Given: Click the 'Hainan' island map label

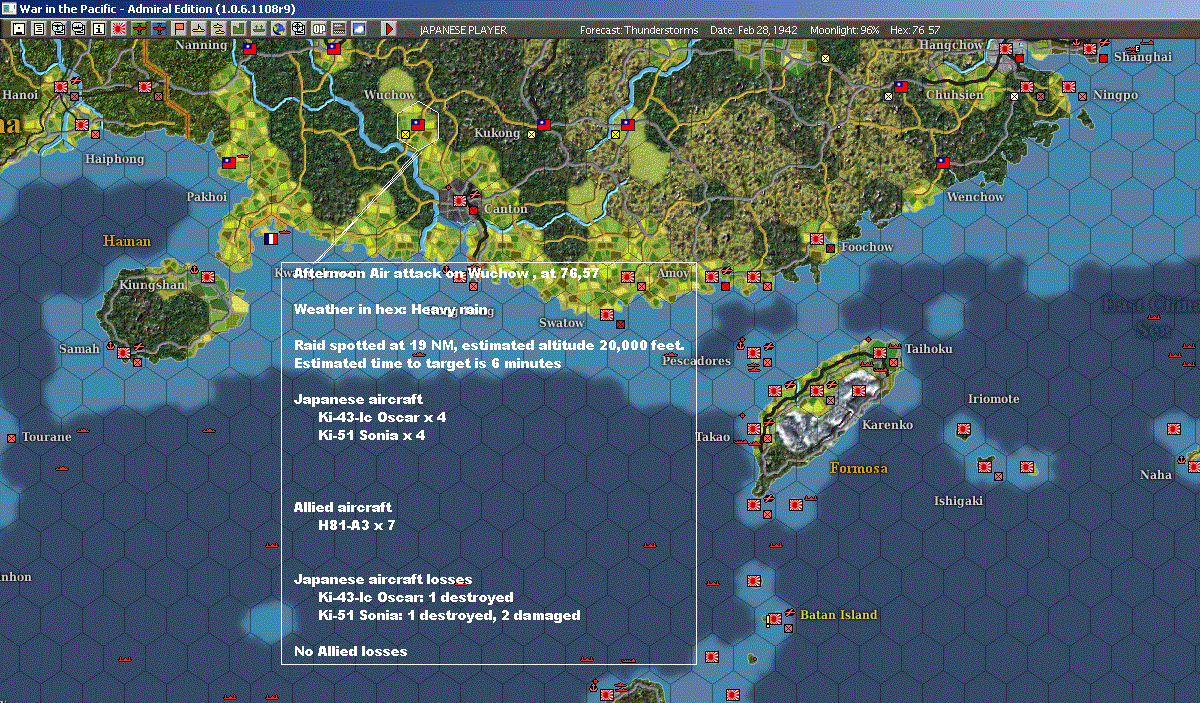Looking at the screenshot, I should click(x=127, y=241).
